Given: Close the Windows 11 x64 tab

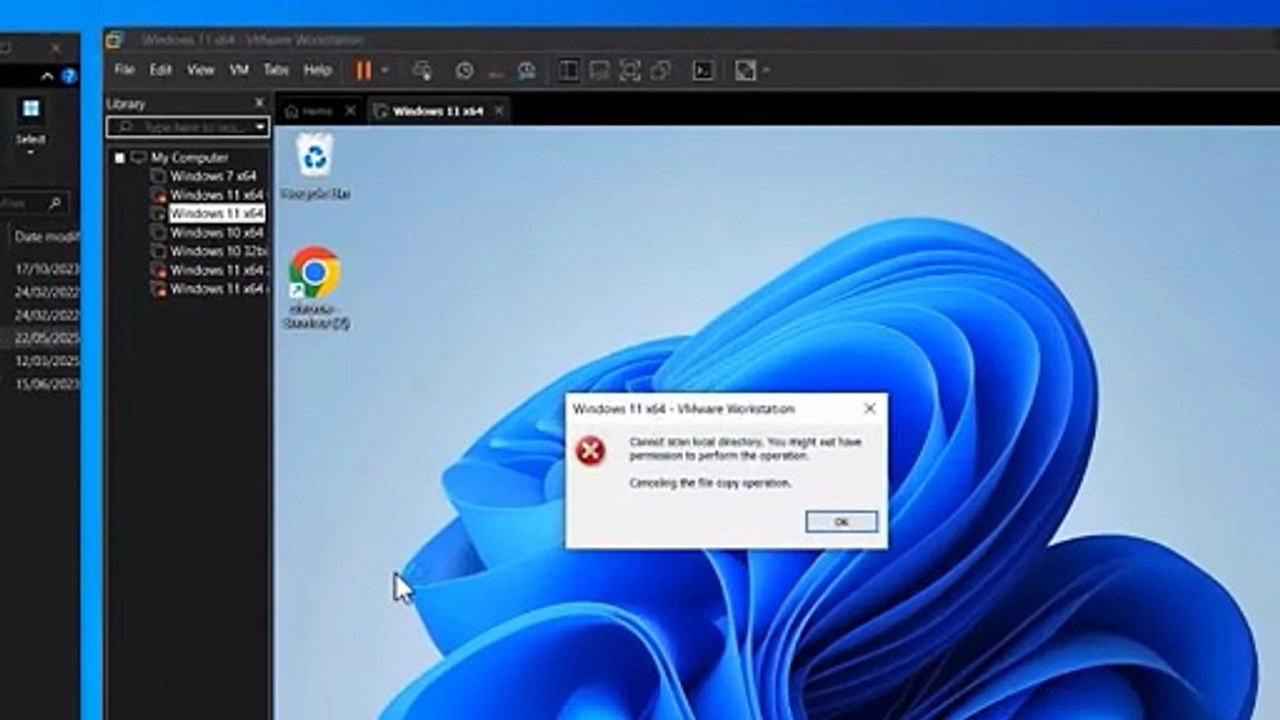Looking at the screenshot, I should click(498, 111).
